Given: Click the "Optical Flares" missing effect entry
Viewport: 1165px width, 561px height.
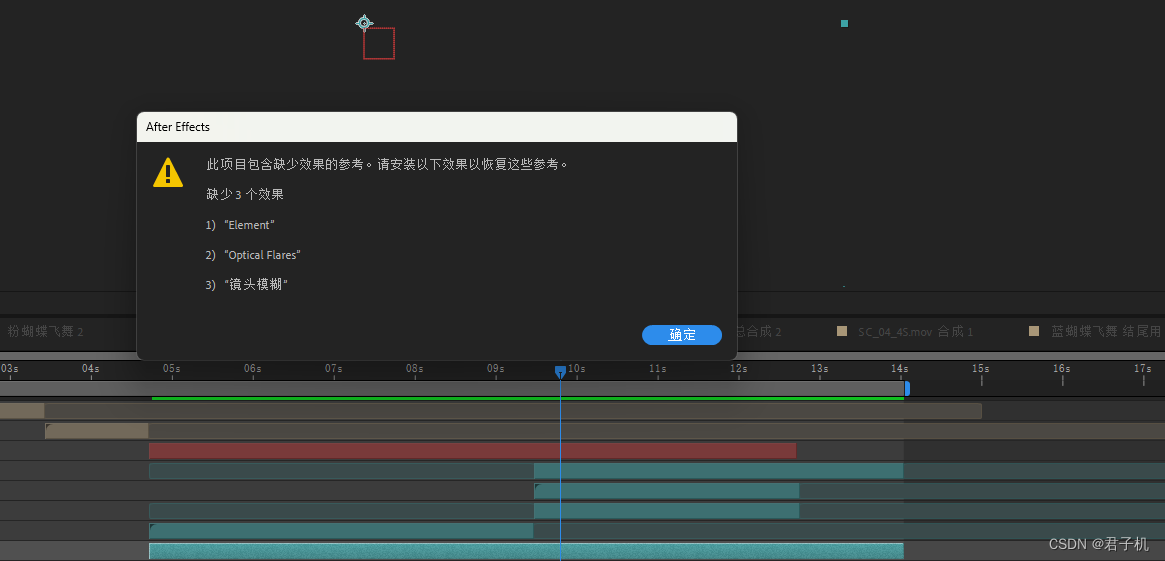Looking at the screenshot, I should tap(262, 255).
